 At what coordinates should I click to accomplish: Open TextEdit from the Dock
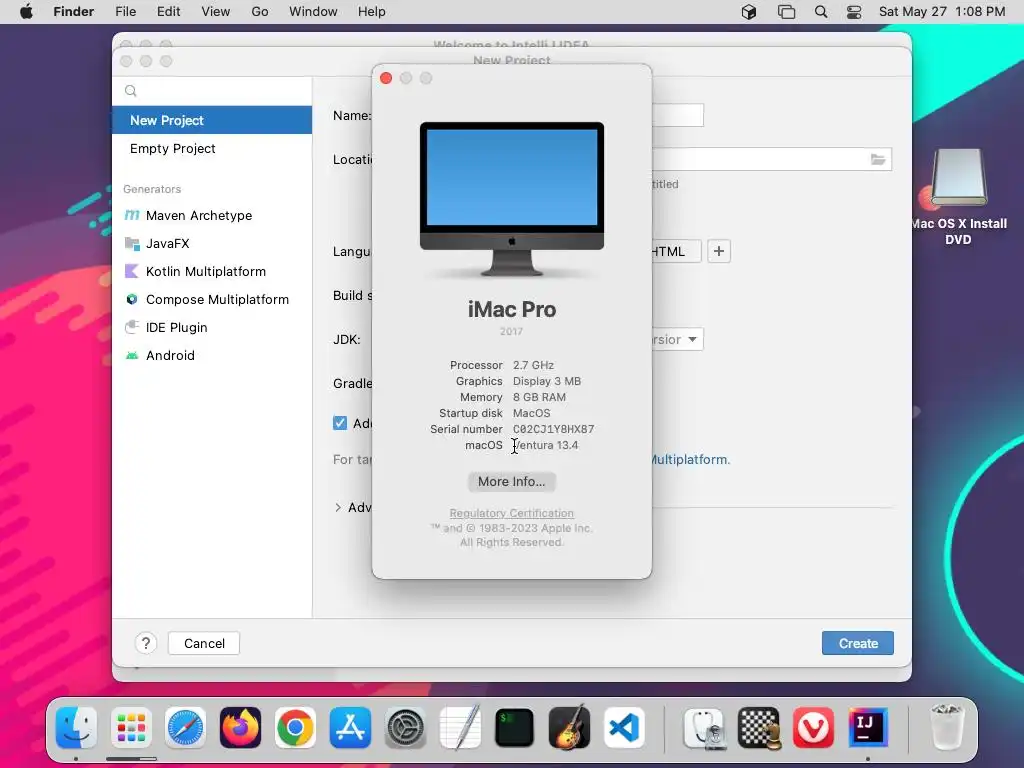coord(460,728)
